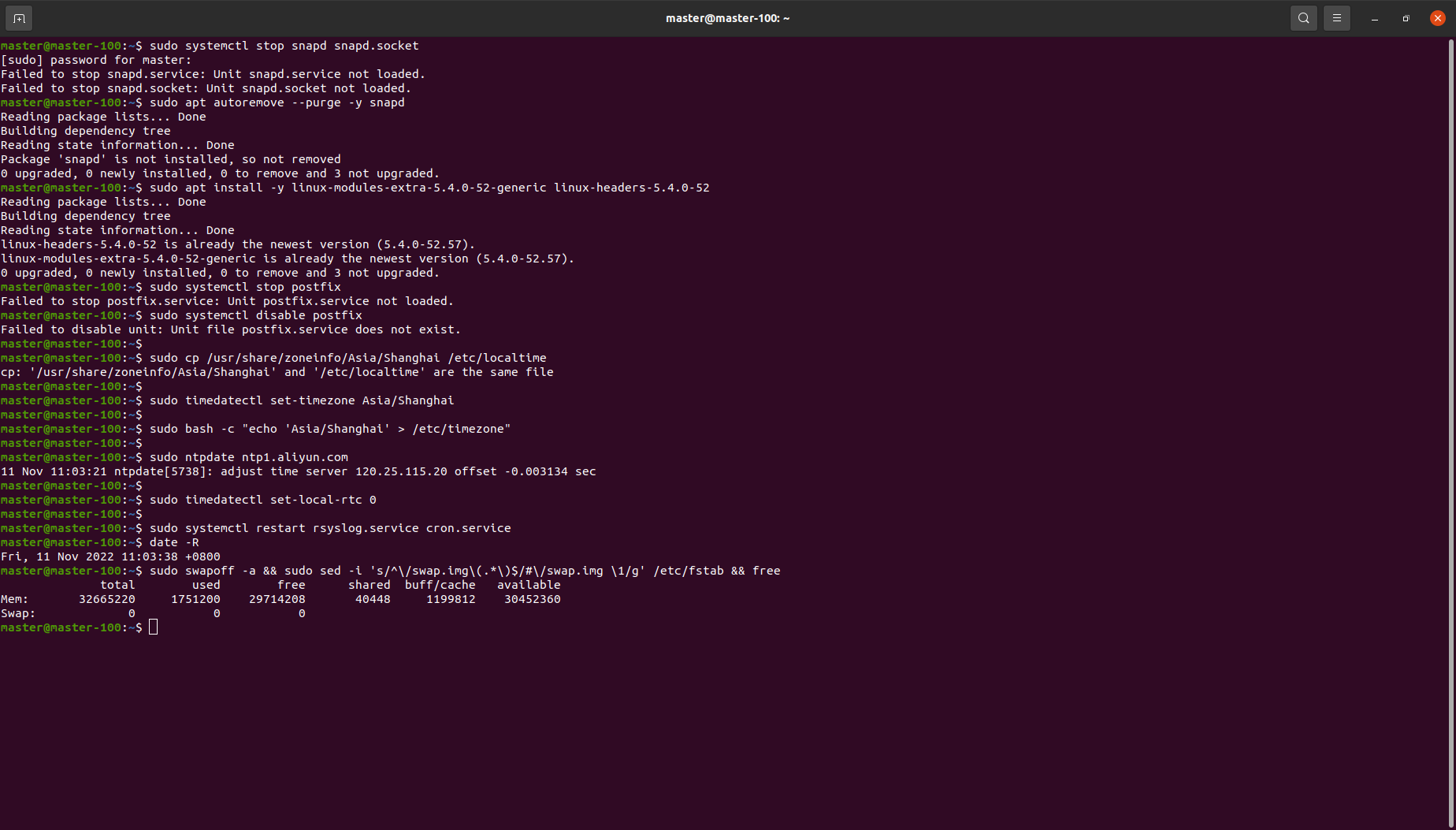
Task: Click the 'systemctl restart rsyslog.service cron.service' command
Action: pyautogui.click(x=330, y=528)
